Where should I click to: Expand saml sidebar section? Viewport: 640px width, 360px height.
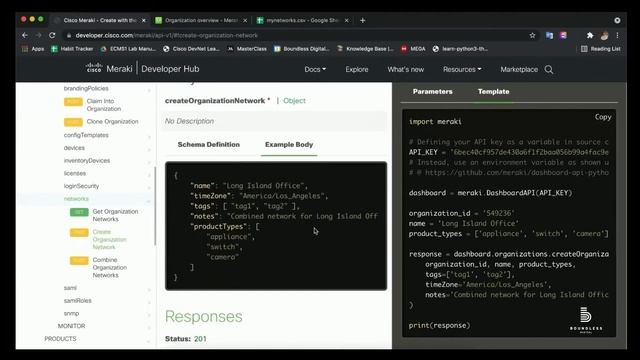tap(70, 288)
